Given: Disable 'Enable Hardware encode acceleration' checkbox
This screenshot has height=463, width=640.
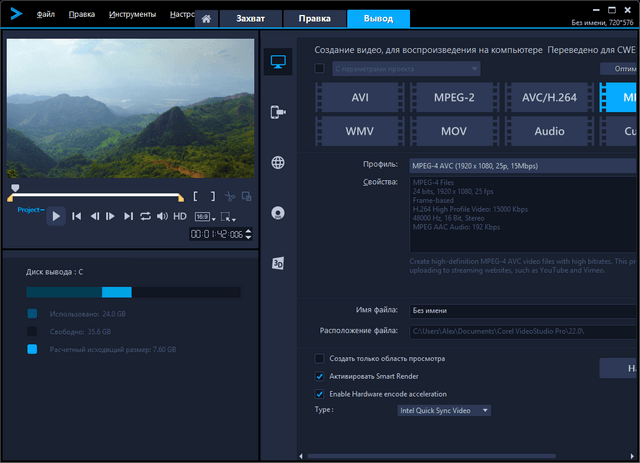Looking at the screenshot, I should click(x=319, y=394).
